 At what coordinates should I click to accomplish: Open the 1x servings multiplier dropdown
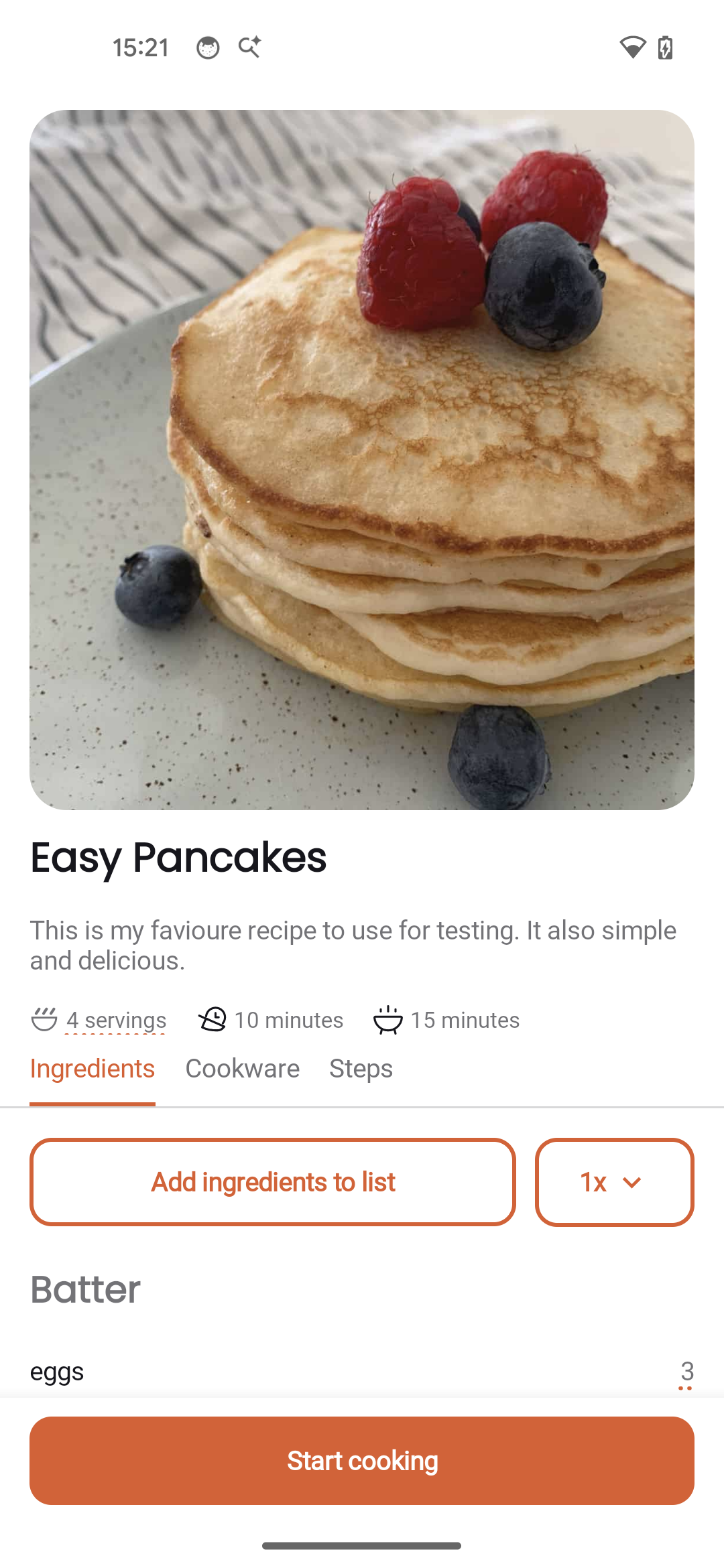(x=613, y=1181)
